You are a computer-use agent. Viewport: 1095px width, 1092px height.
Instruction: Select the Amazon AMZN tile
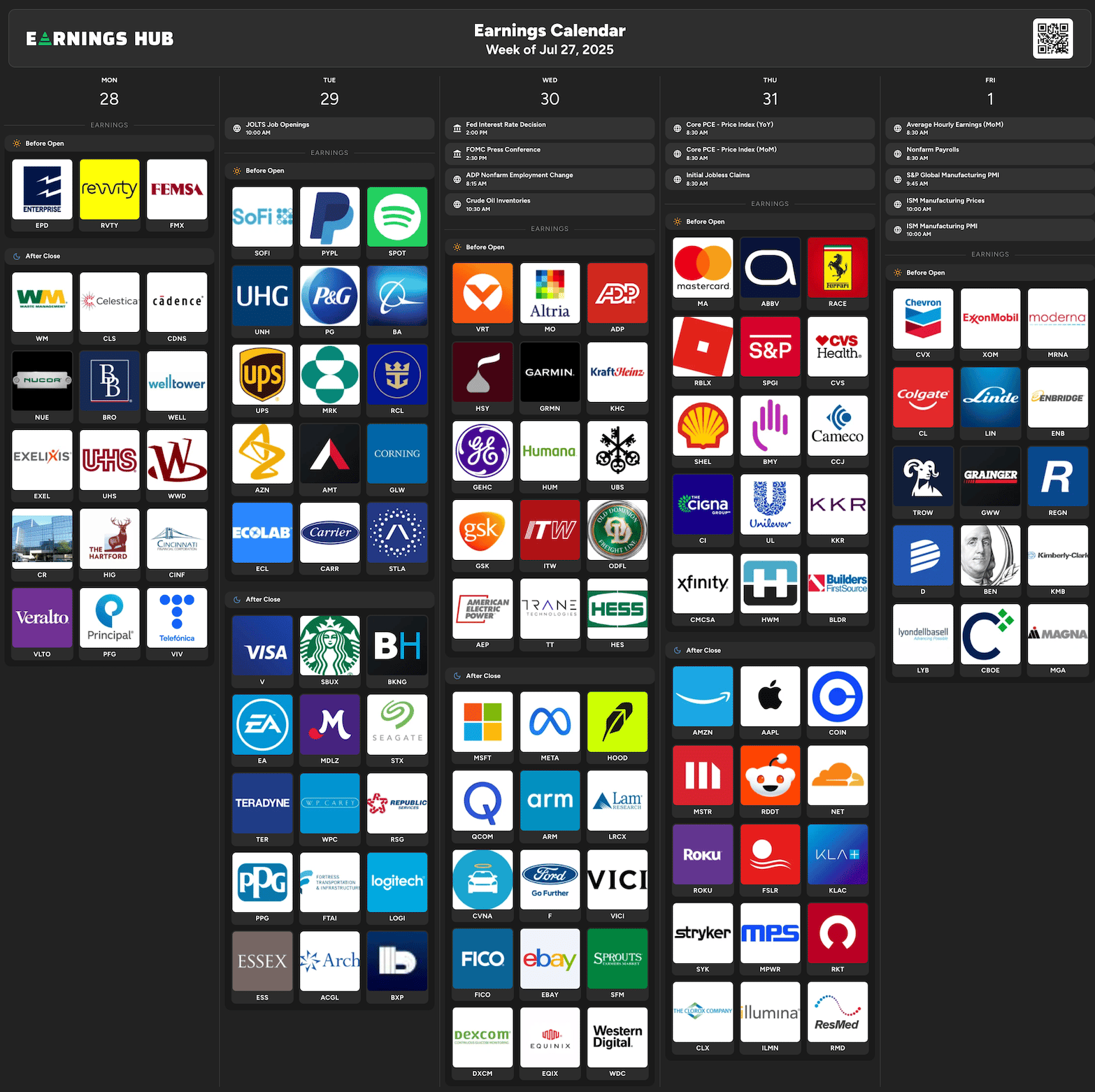[x=703, y=702]
